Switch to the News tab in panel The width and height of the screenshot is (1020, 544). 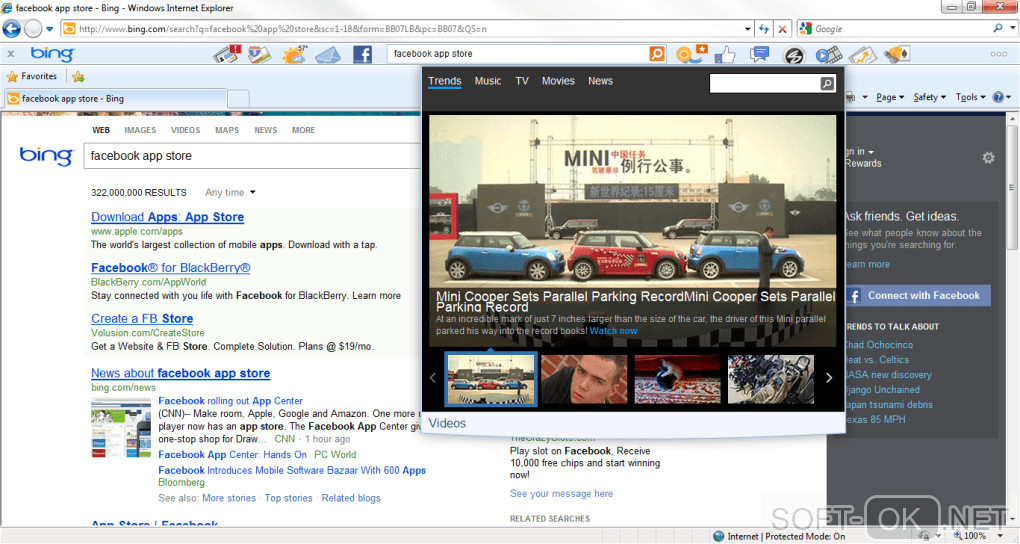[600, 81]
